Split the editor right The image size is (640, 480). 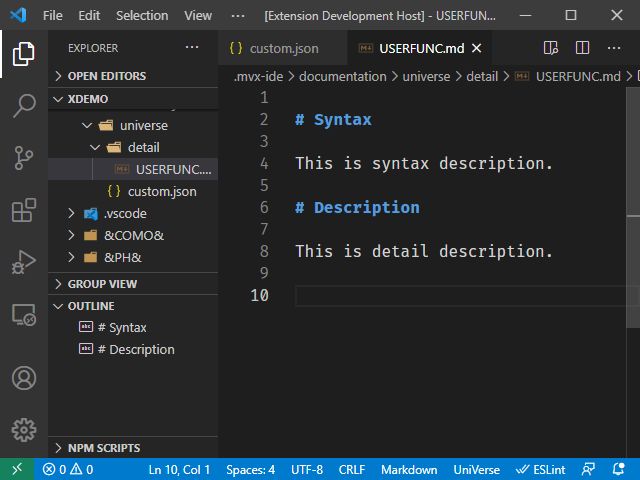click(582, 48)
